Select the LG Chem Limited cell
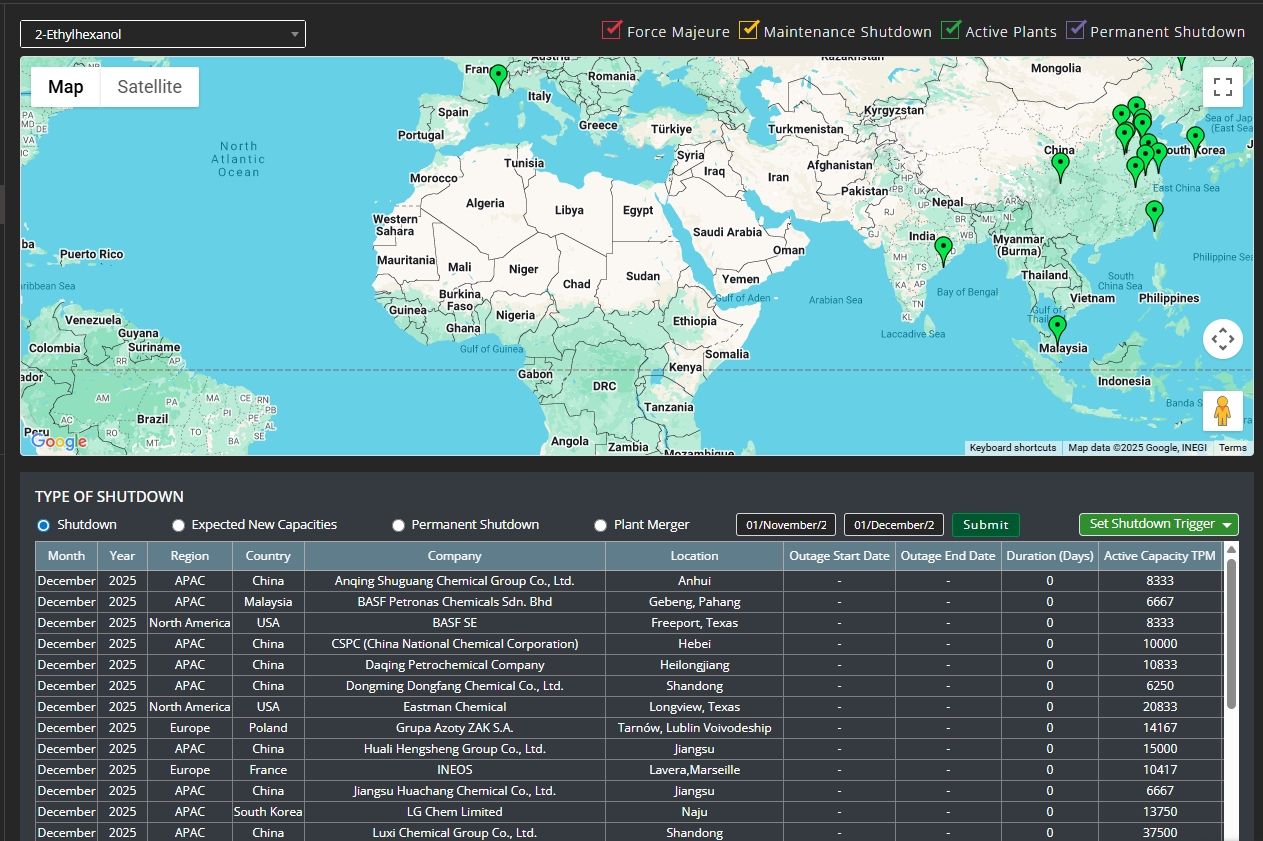This screenshot has height=841, width=1263. tap(455, 812)
